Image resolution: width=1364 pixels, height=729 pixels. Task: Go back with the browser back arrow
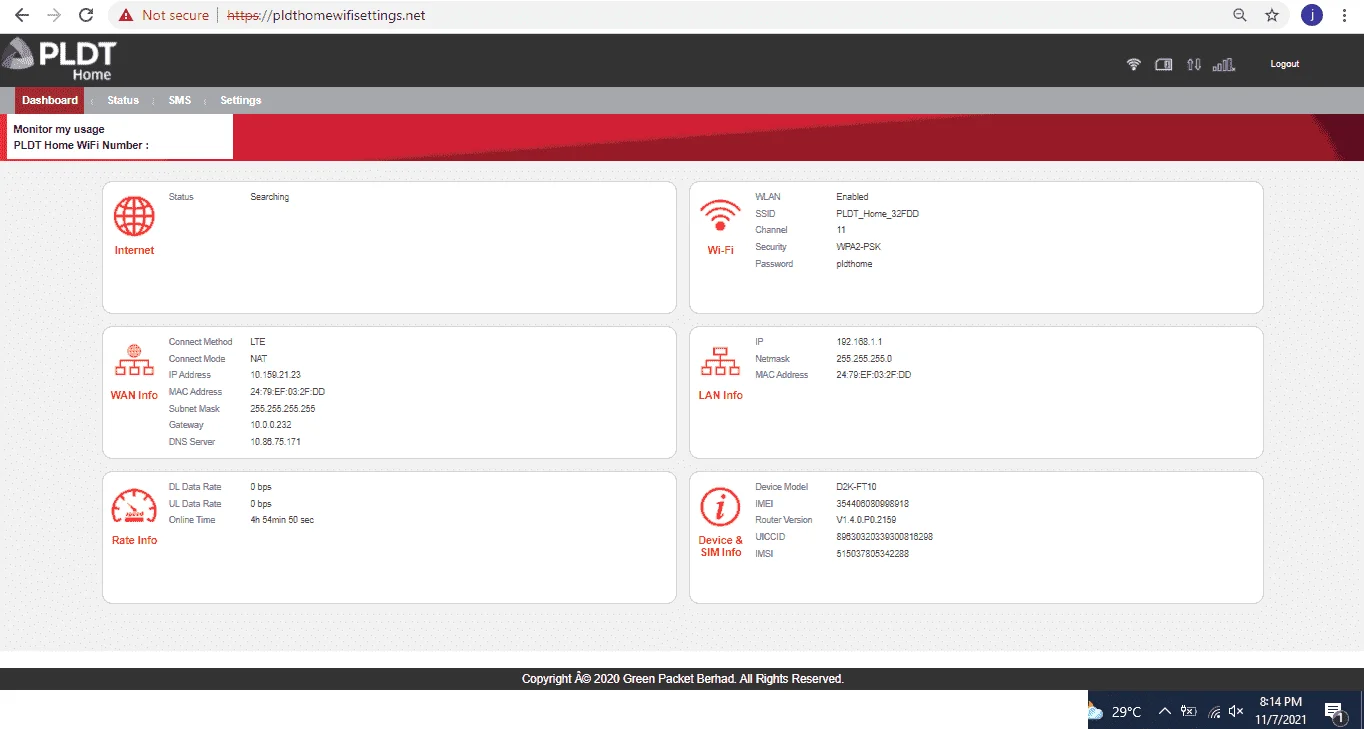point(22,15)
